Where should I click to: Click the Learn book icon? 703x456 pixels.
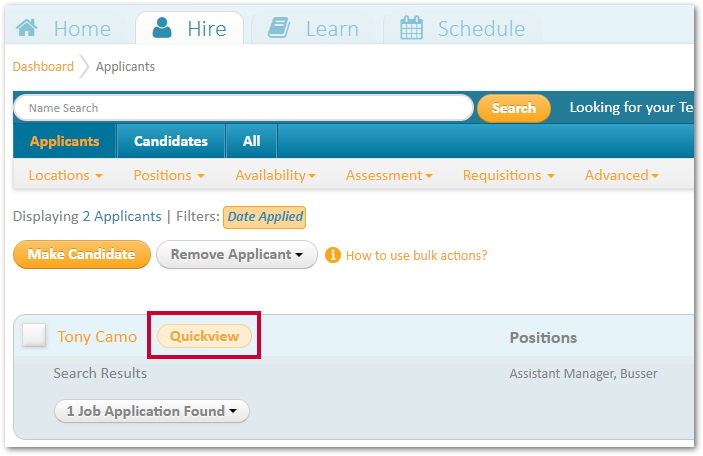(x=279, y=28)
